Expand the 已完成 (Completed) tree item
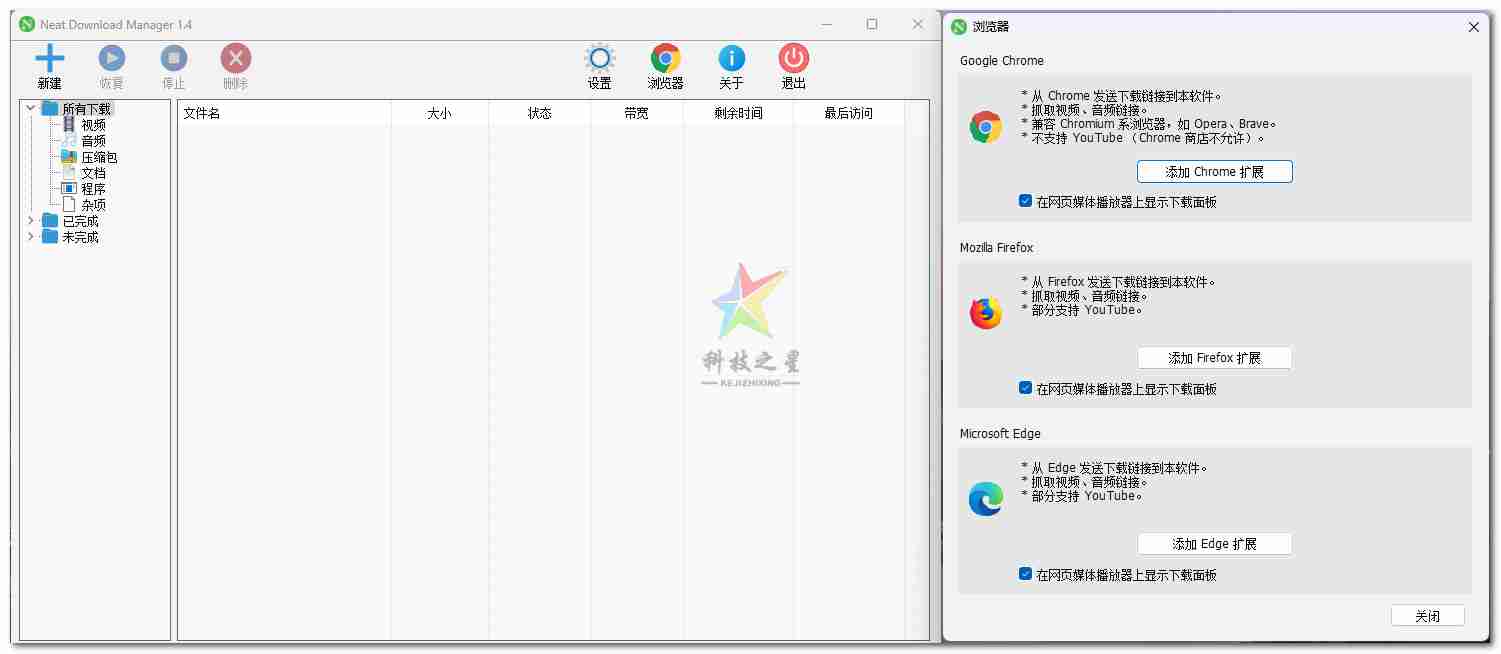 [31, 220]
